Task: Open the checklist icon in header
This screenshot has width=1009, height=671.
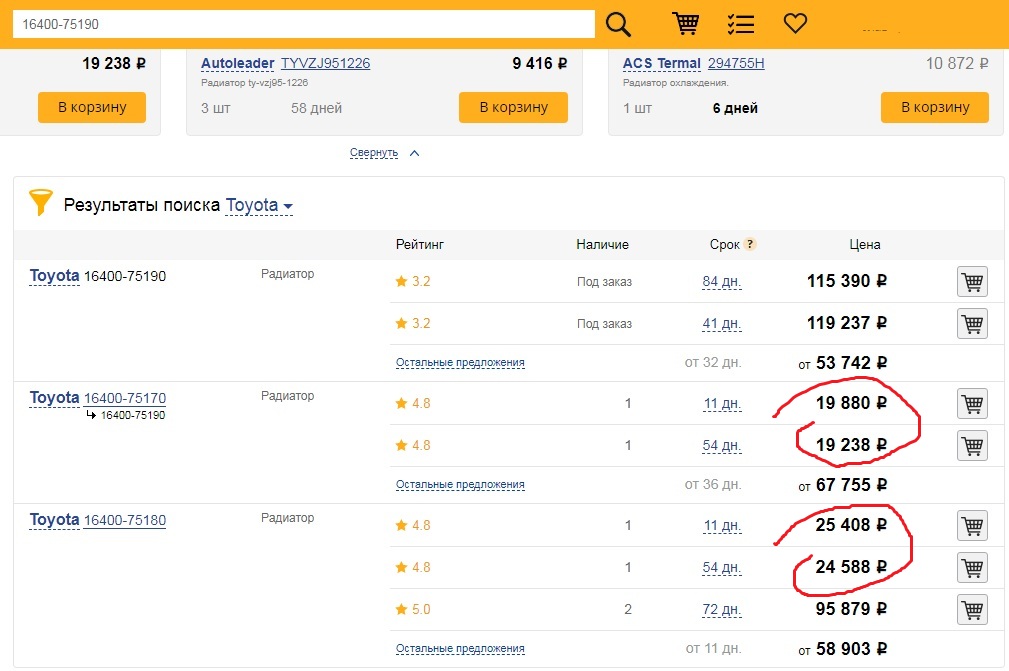Action: (740, 24)
